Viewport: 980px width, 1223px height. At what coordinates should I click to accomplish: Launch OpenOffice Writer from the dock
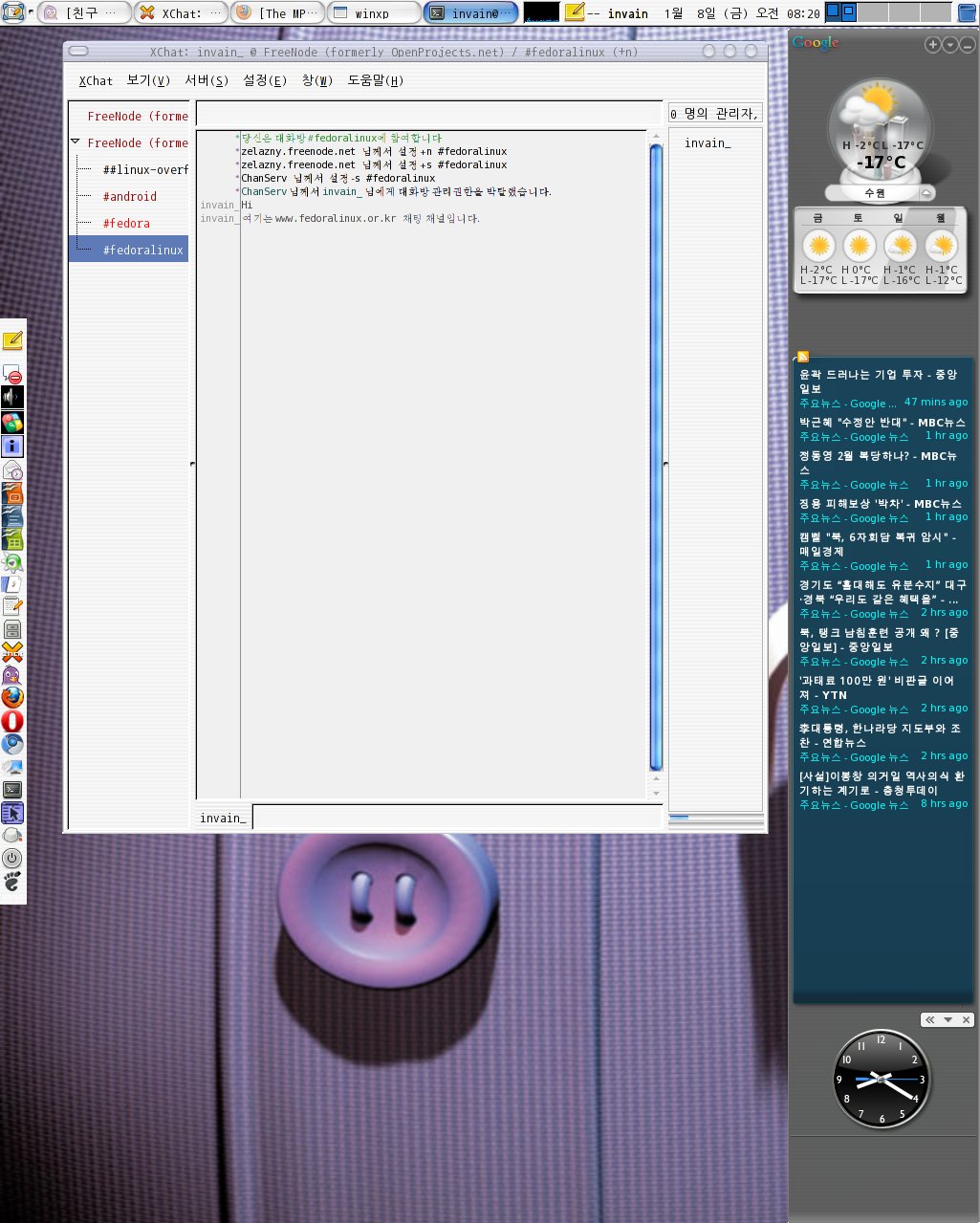point(12,516)
